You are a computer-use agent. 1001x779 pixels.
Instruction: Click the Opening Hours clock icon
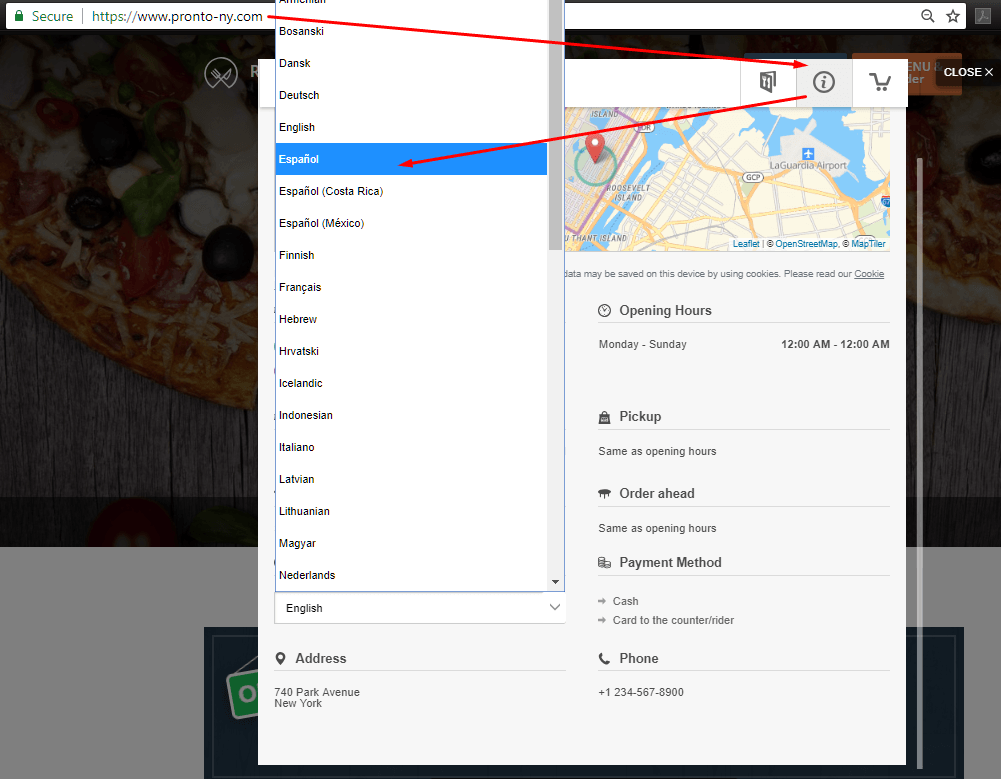[x=604, y=310]
